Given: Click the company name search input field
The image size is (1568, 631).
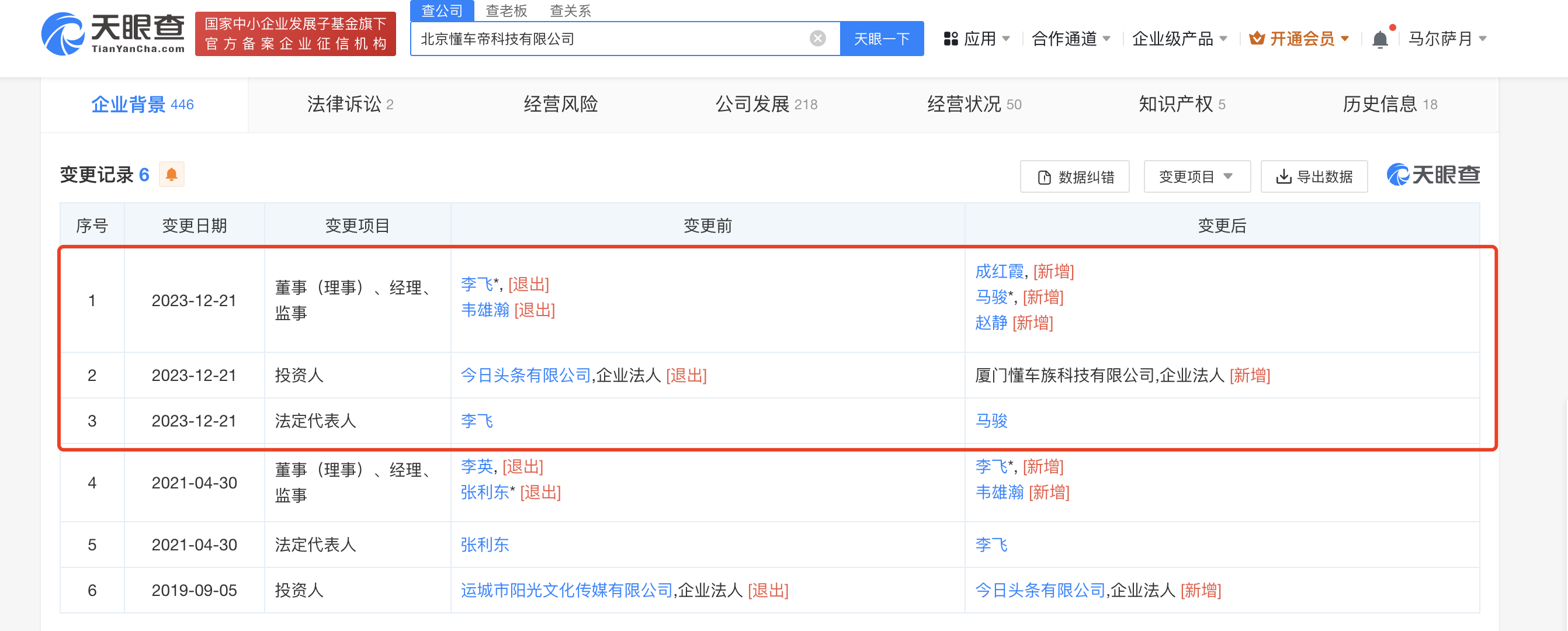Looking at the screenshot, I should pyautogui.click(x=609, y=39).
